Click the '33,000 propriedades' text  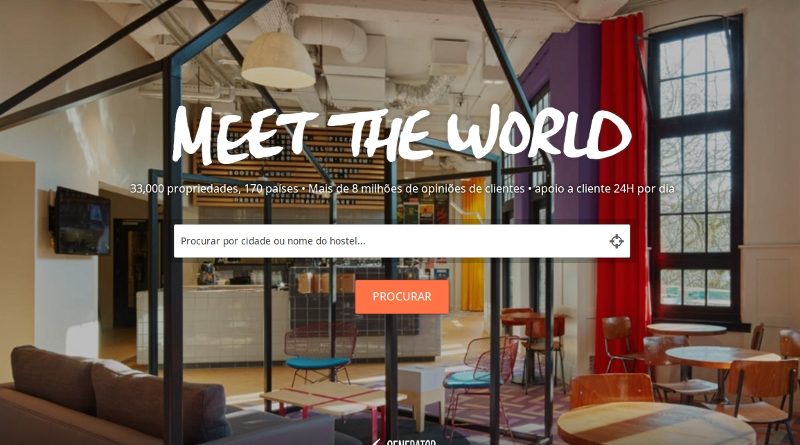pyautogui.click(x=183, y=189)
